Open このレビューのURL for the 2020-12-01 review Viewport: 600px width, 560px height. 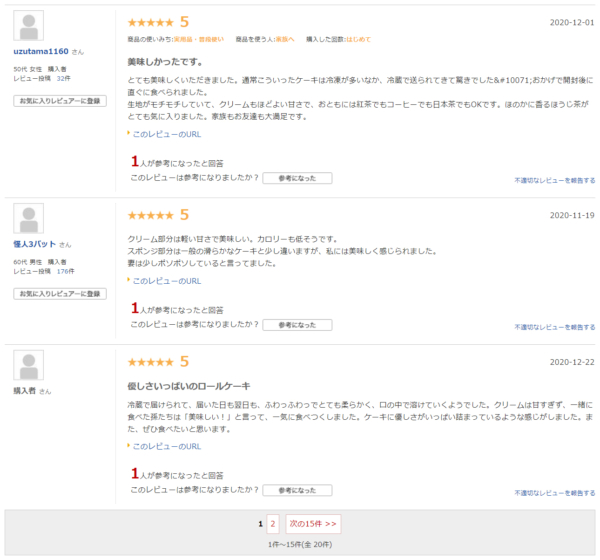click(166, 133)
